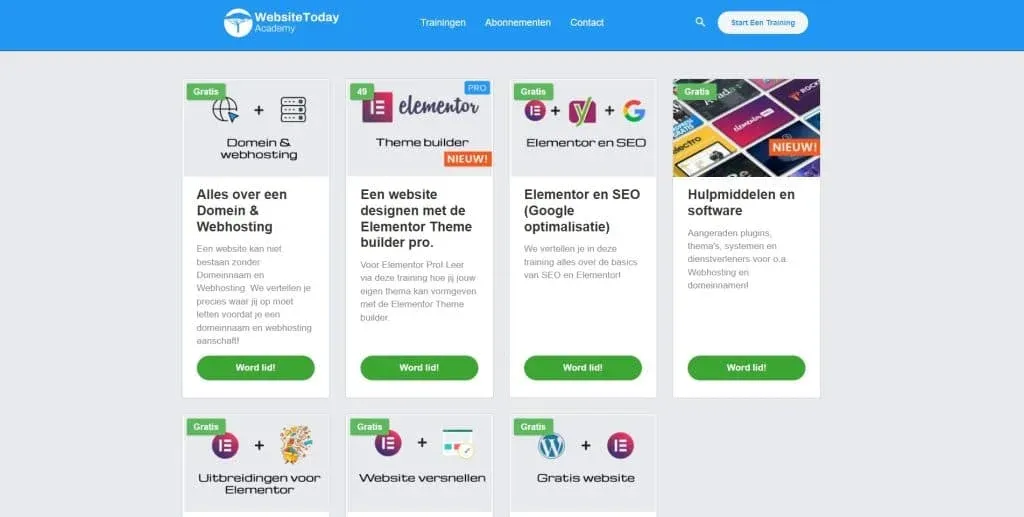Click Word lid! under Domein & Webhosting
This screenshot has height=517, width=1024.
(255, 368)
